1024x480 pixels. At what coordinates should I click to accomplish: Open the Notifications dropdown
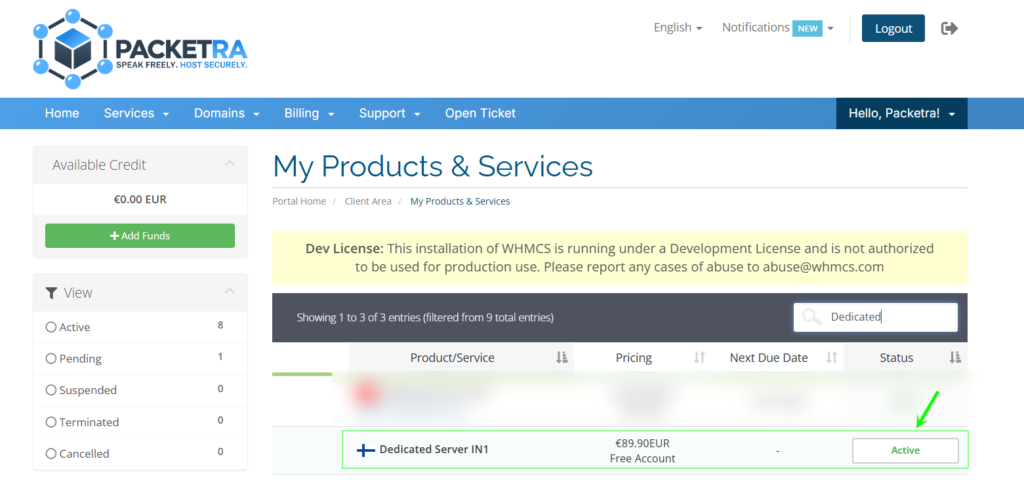(x=778, y=28)
